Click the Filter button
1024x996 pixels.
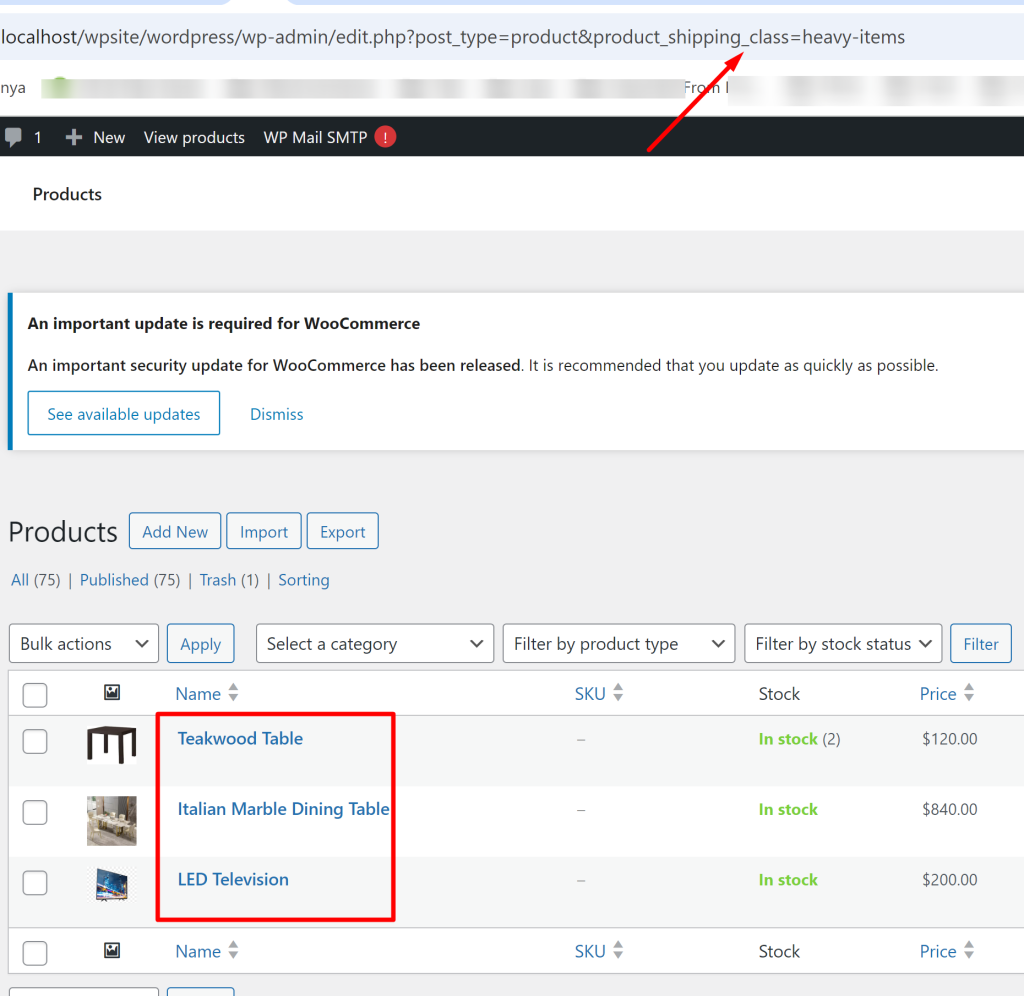(980, 643)
